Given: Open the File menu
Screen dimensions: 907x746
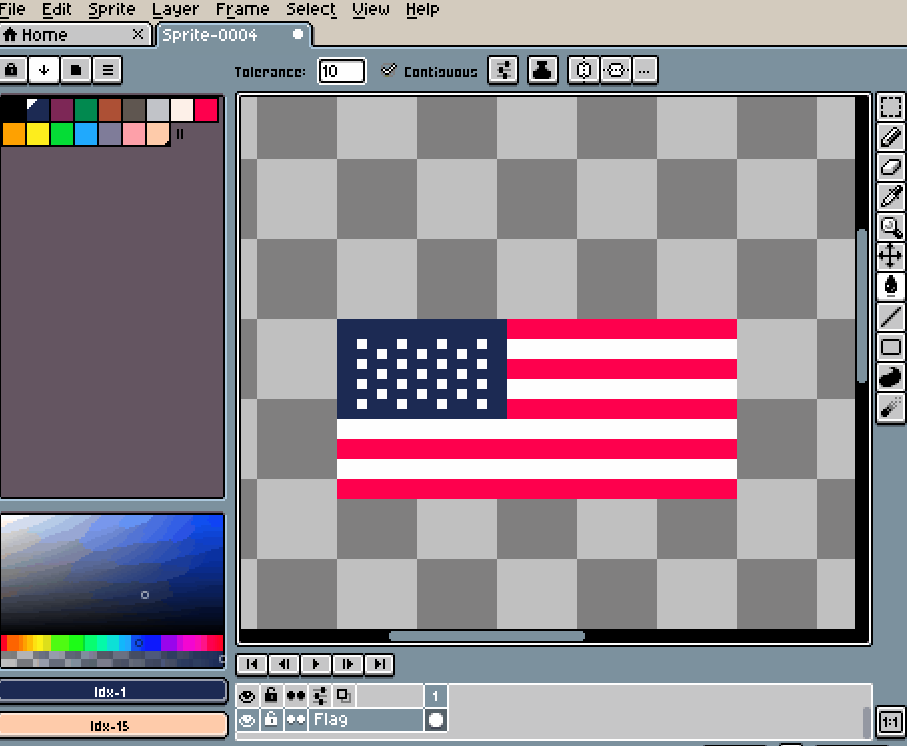Looking at the screenshot, I should click(13, 9).
